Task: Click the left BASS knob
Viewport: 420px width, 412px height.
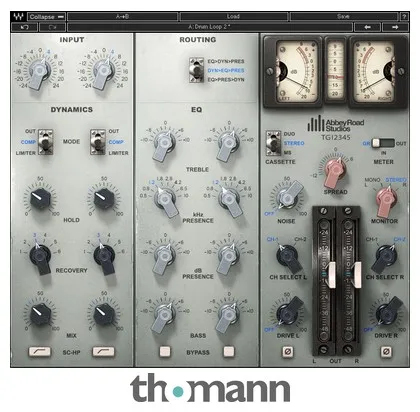Action: [163, 316]
